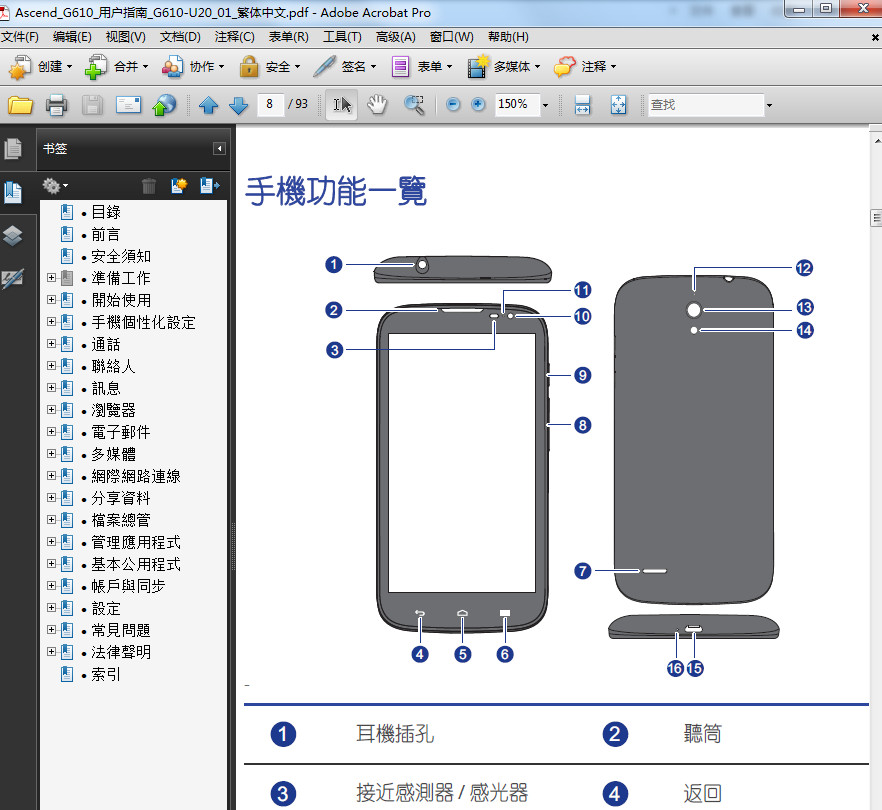Screen dimensions: 882x810
Task: Click the expand current bookmark icon
Action: [x=209, y=186]
